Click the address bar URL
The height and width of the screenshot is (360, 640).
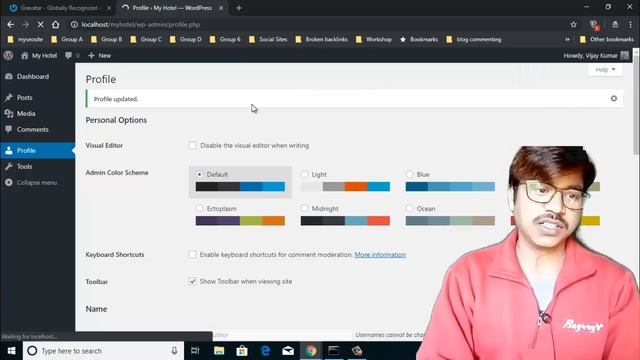tap(141, 24)
